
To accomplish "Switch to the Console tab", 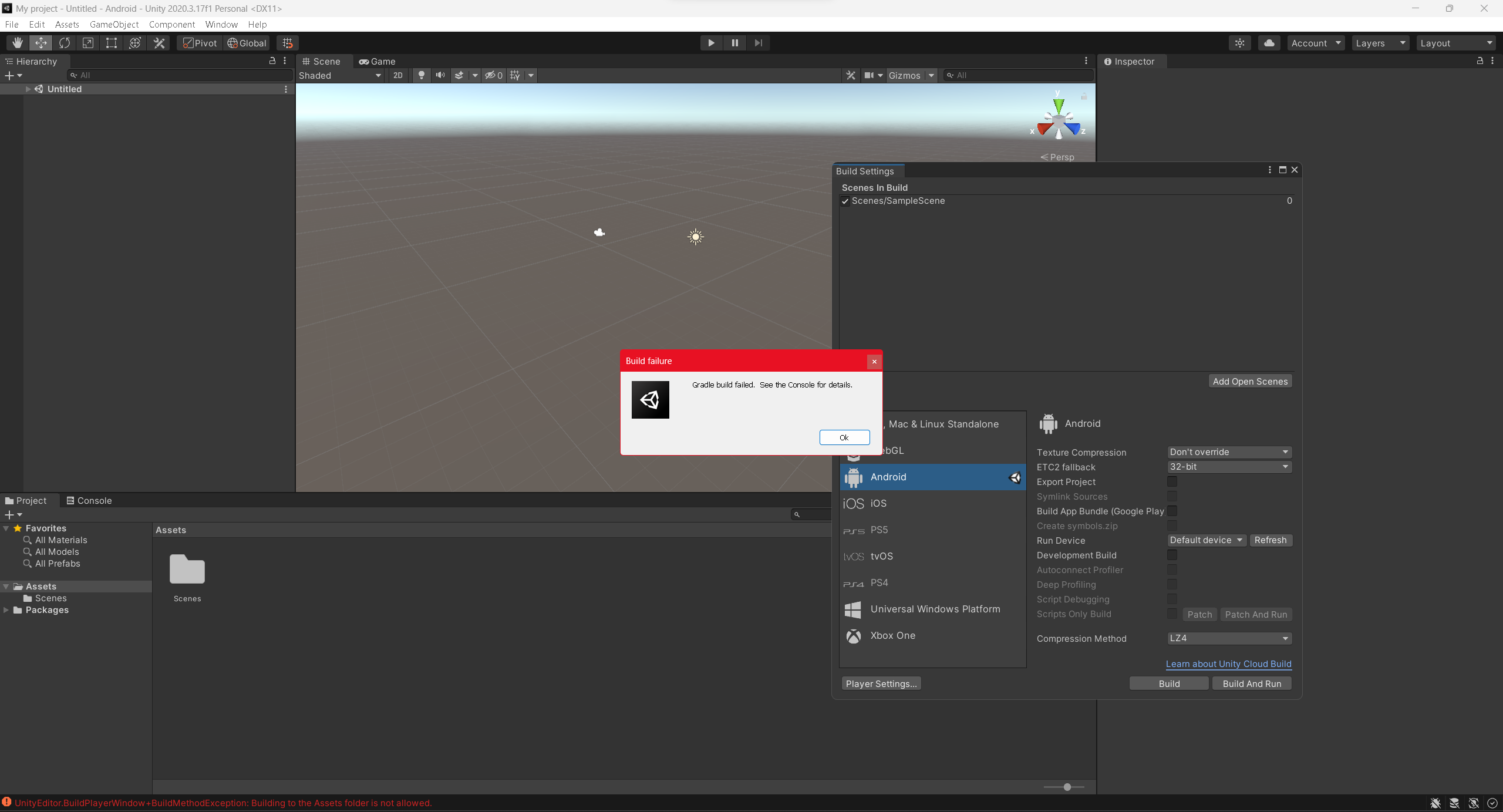I will (x=89, y=500).
